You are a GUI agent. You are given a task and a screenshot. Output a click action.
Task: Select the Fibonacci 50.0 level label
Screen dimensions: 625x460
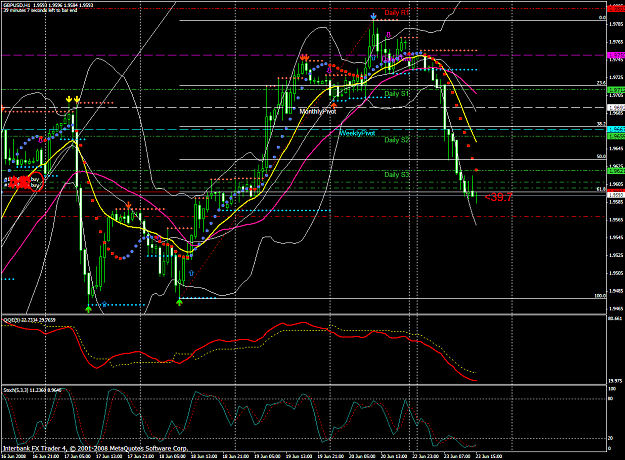tap(601, 157)
